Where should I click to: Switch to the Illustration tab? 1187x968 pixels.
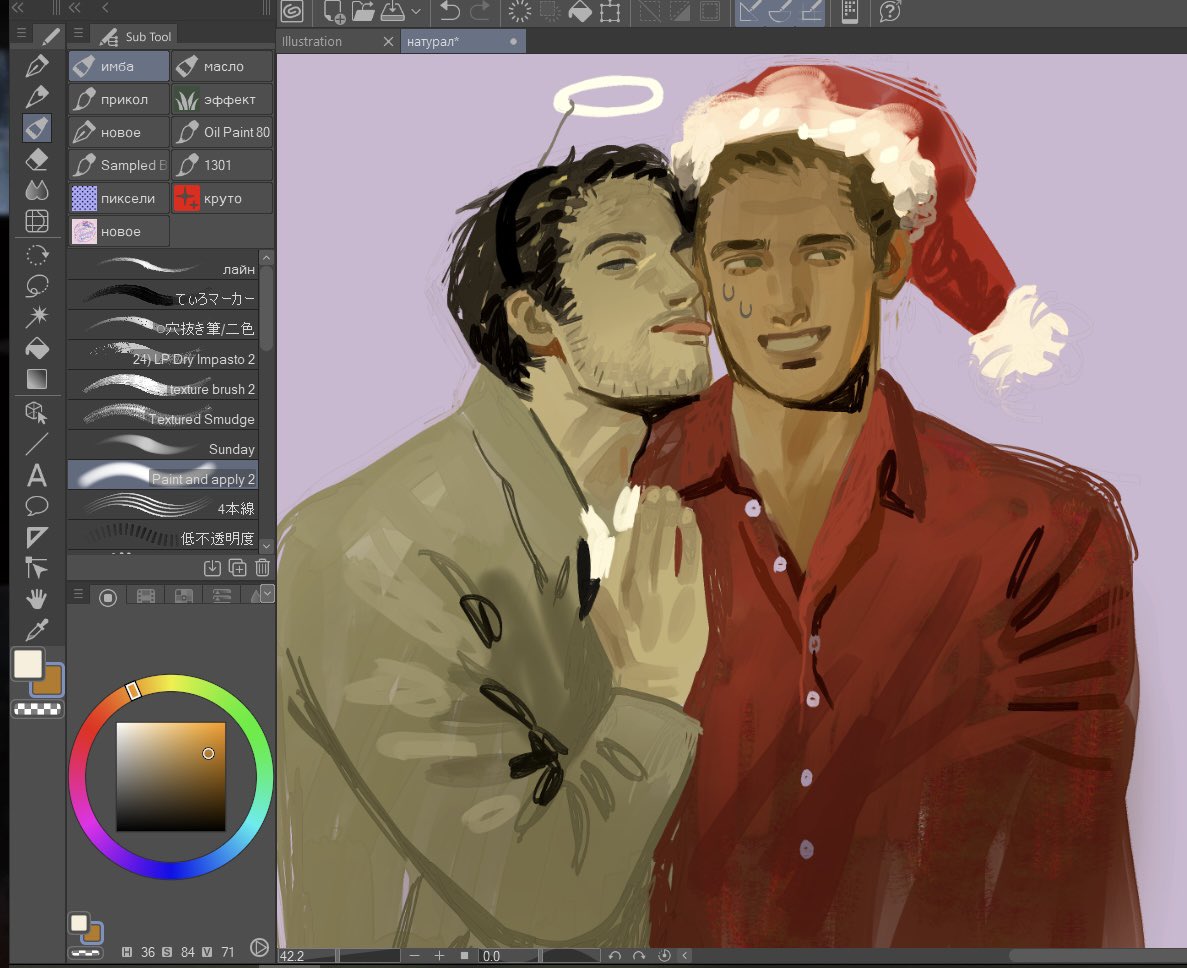click(x=312, y=41)
